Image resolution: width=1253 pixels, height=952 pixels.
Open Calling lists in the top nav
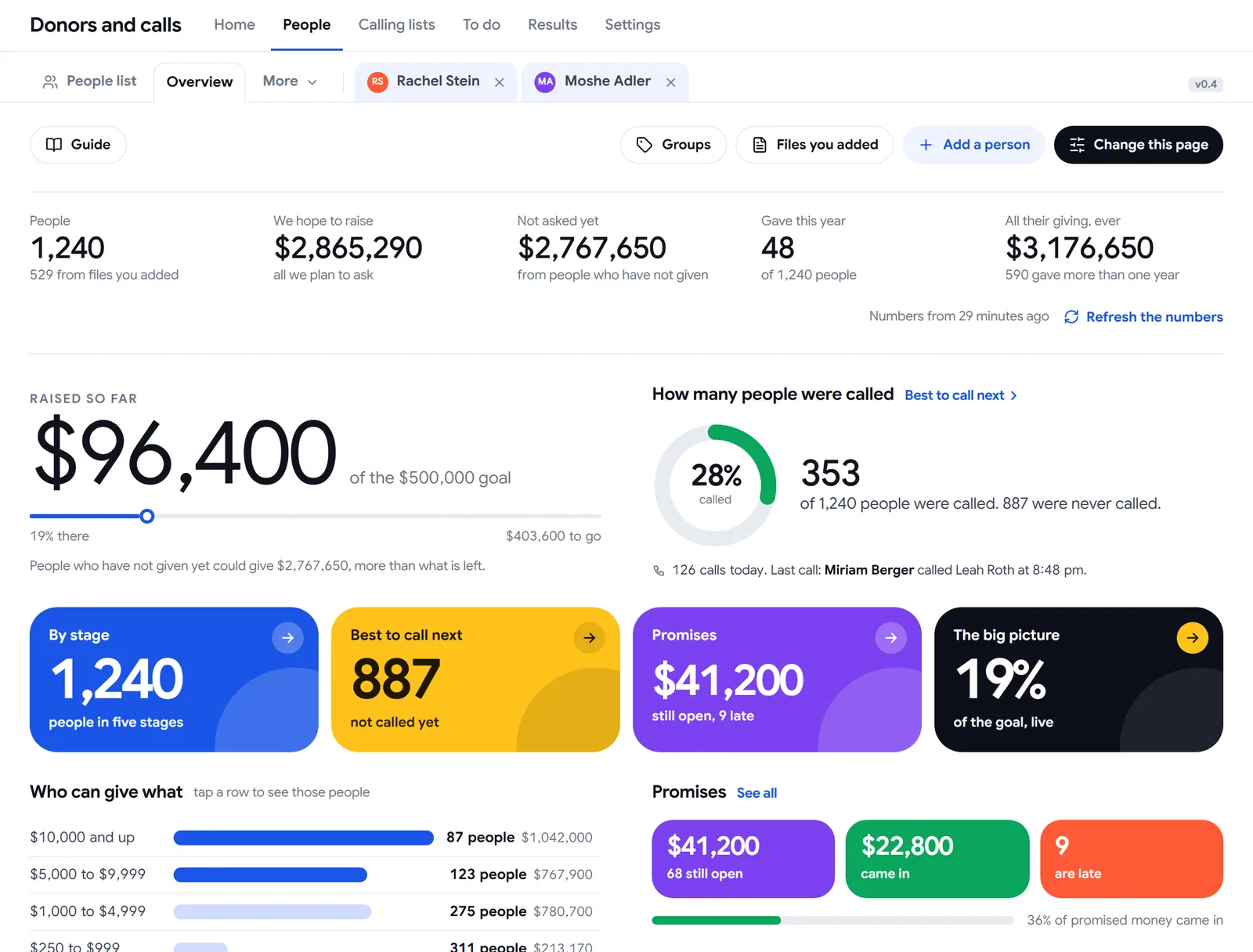pos(396,25)
